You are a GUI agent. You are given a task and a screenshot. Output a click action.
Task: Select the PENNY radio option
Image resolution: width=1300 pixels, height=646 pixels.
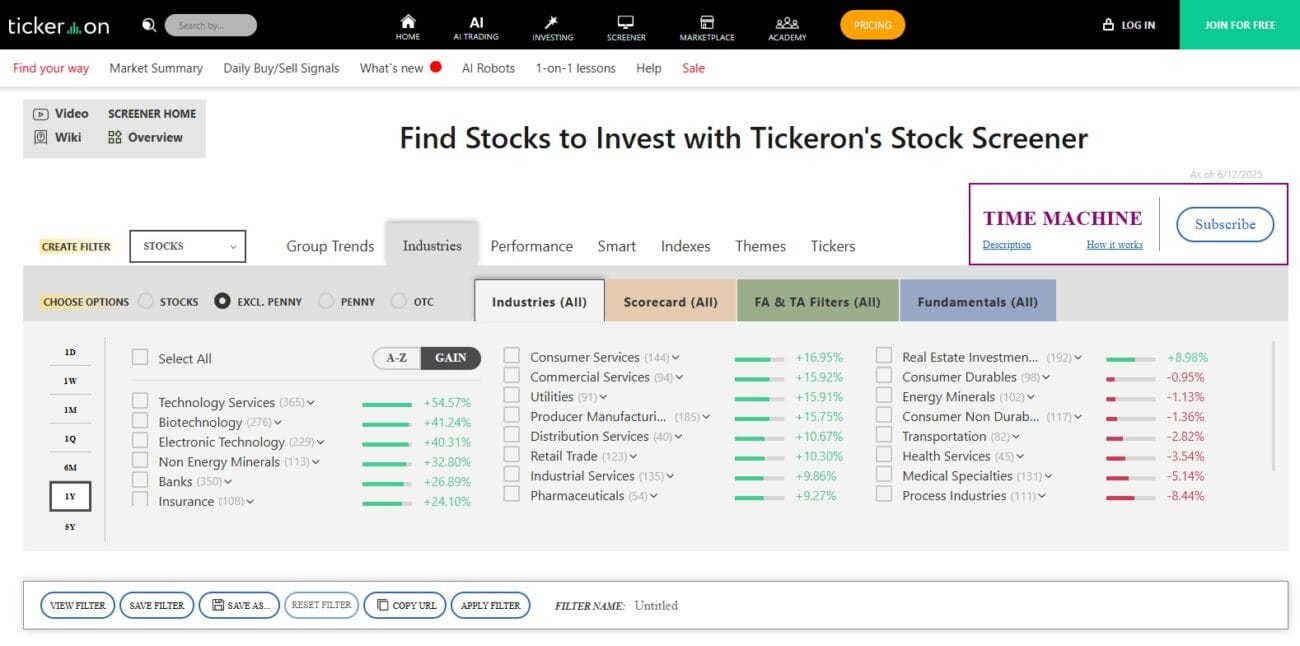(325, 300)
